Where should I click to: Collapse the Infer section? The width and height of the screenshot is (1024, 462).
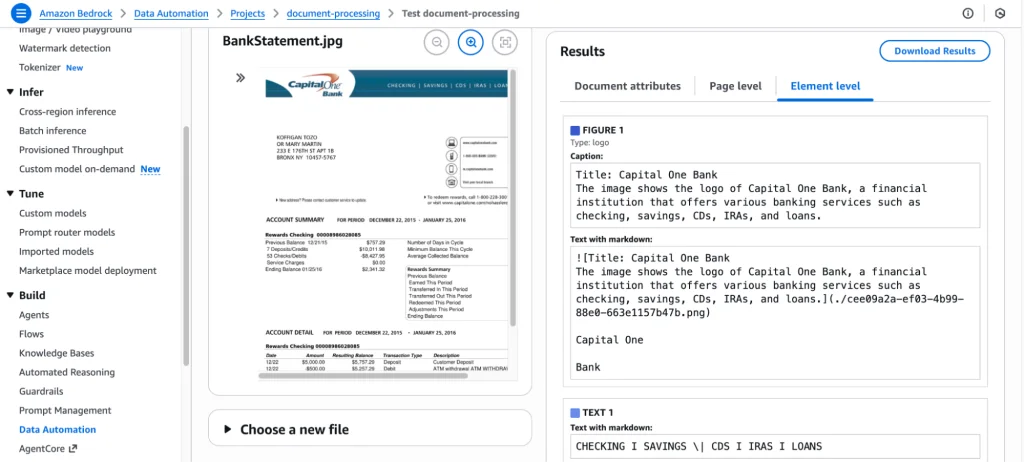(10, 92)
